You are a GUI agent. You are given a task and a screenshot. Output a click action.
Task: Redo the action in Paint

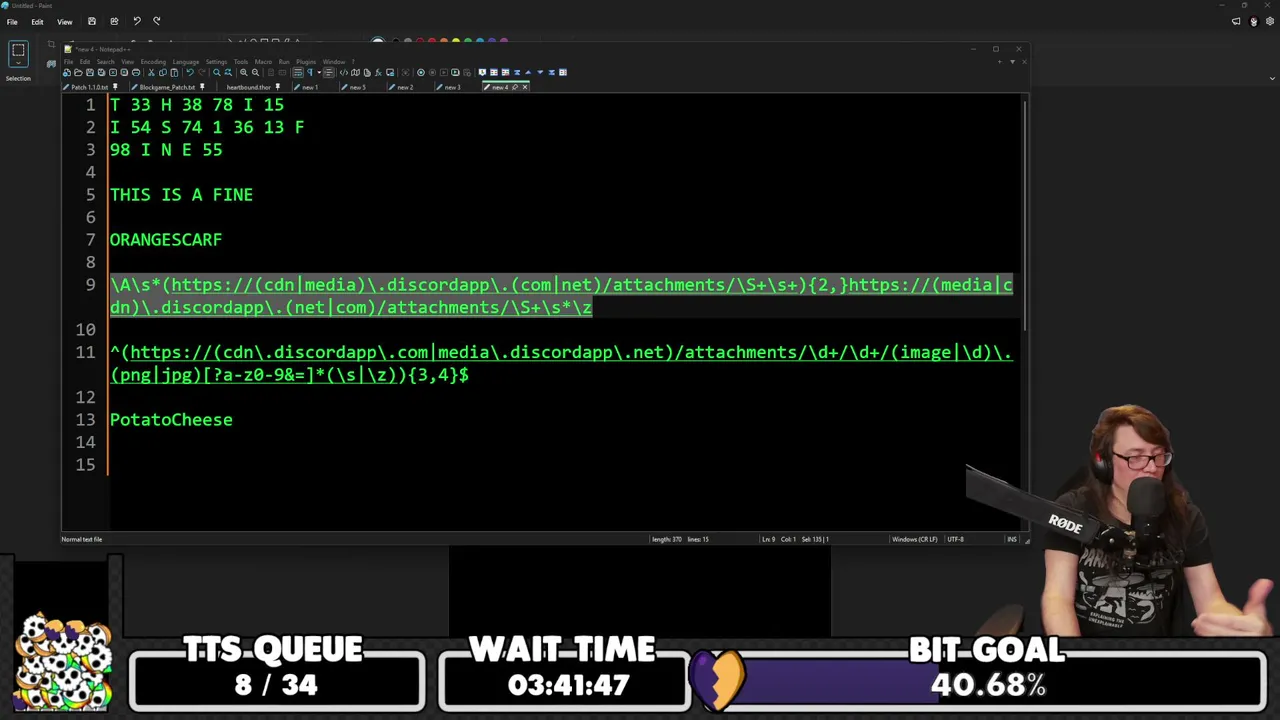click(157, 21)
